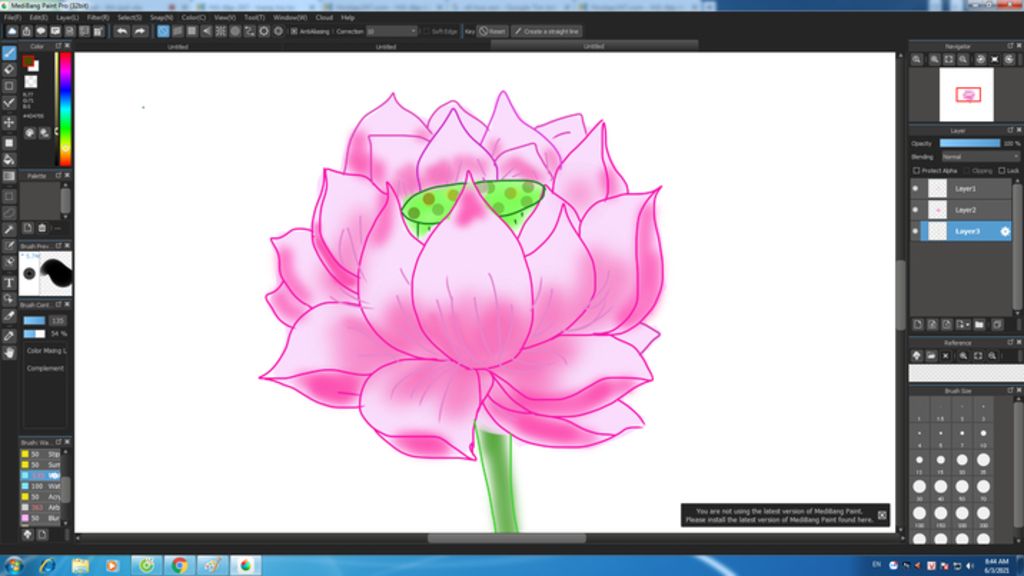
Task: Open the Filter menu
Action: [98, 18]
